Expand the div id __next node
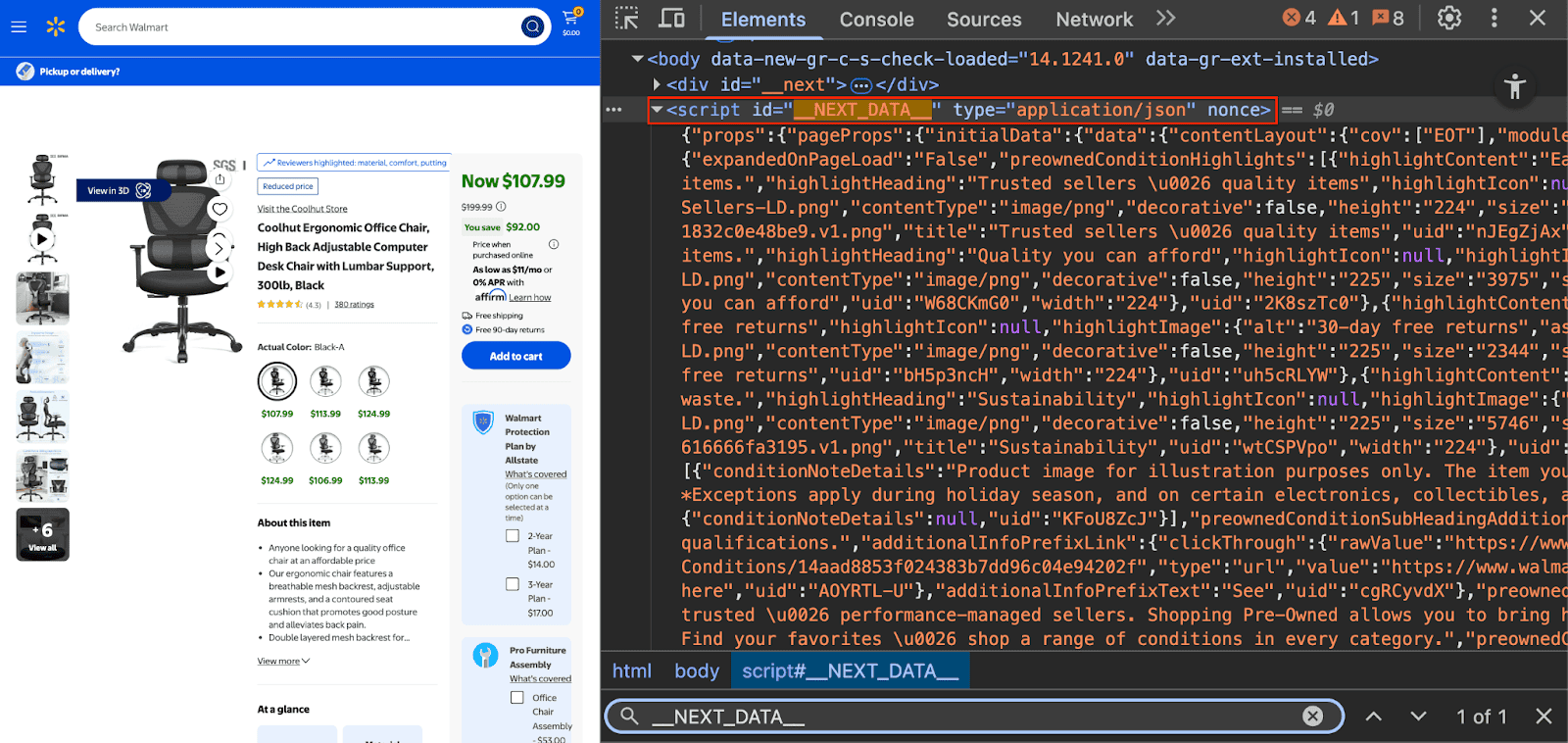 658,85
